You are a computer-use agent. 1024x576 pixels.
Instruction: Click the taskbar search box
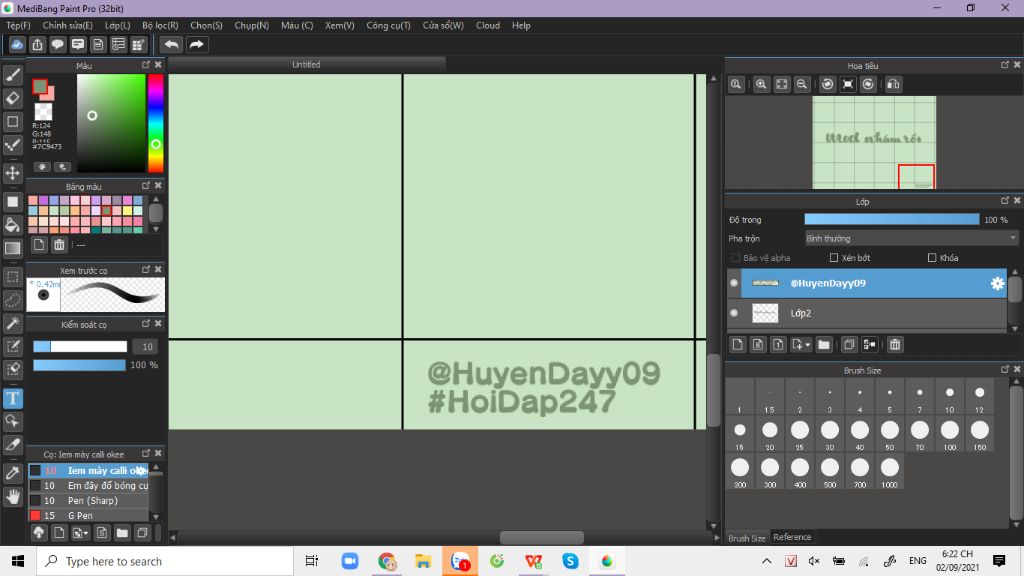click(x=165, y=561)
